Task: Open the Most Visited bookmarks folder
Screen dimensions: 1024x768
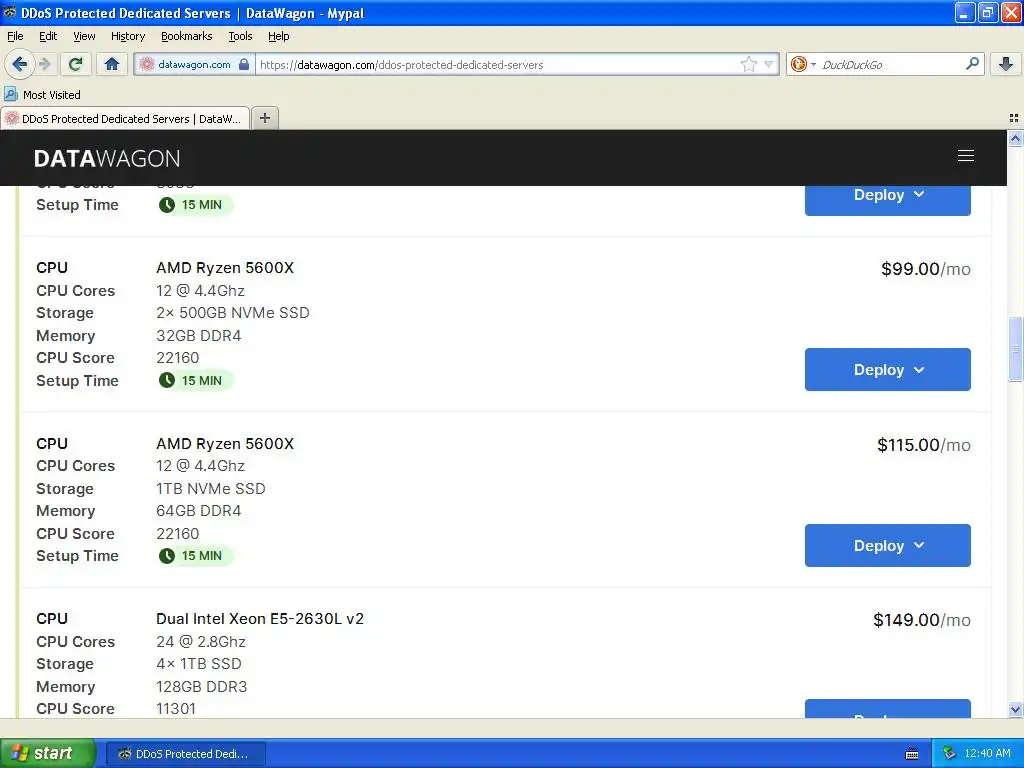Action: [x=43, y=95]
